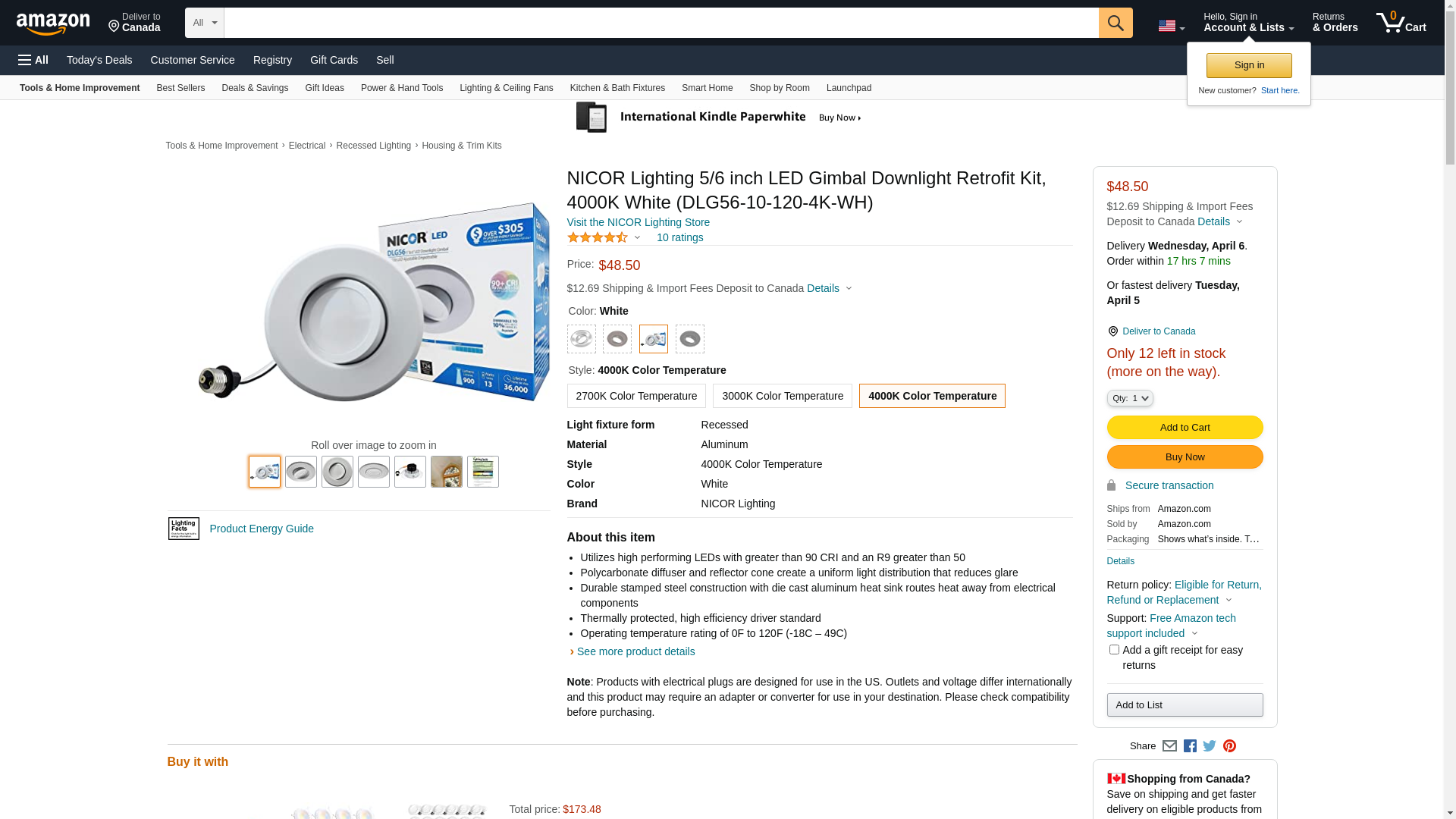Share the product on Pinterest
This screenshot has height=819, width=1456.
point(1229,746)
